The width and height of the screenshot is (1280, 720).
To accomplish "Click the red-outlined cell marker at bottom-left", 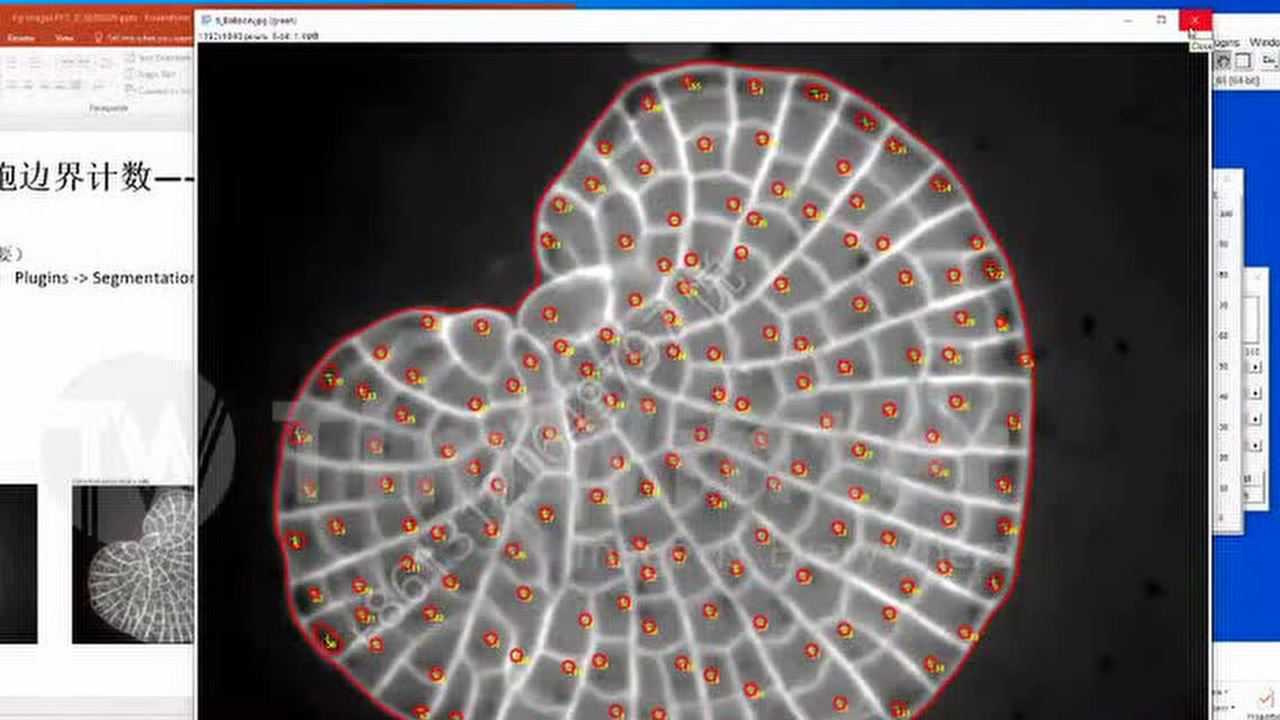I will point(327,637).
